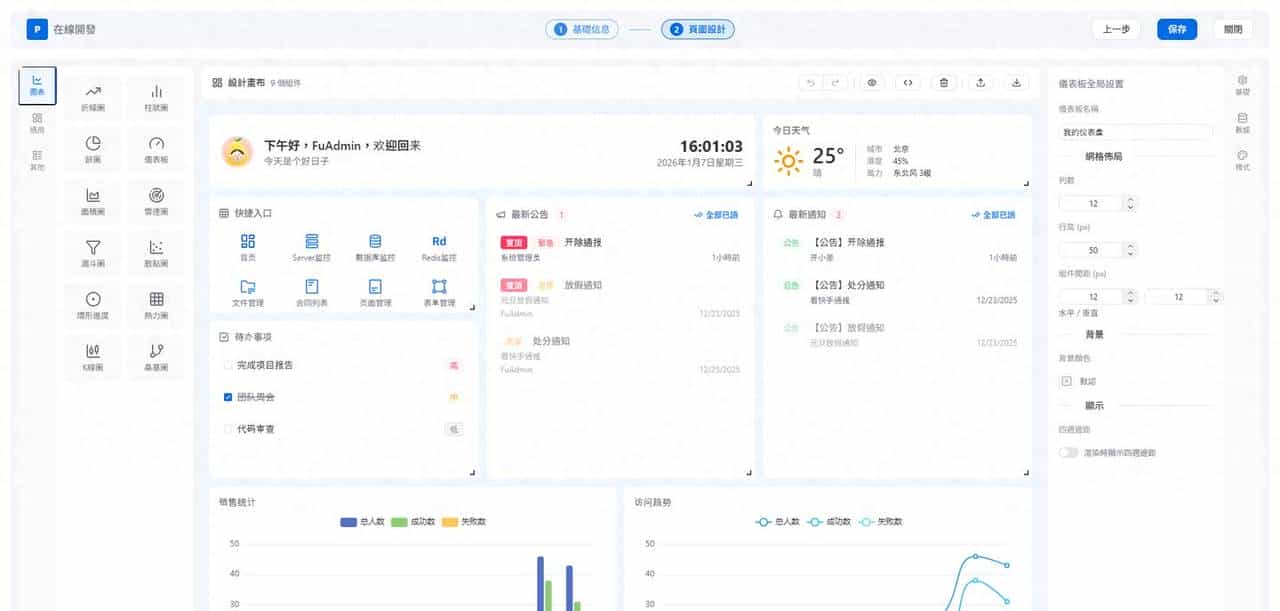Viewport: 1280px width, 611px height.
Task: Select the 熱力圖 heatmap component
Action: click(156, 305)
